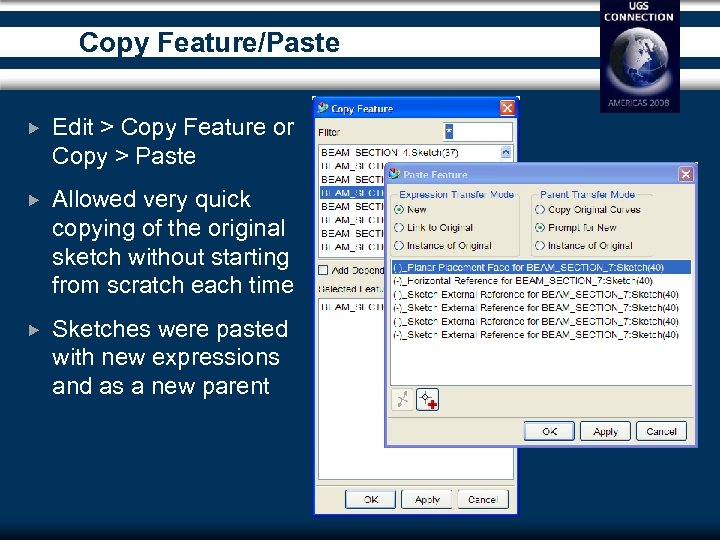
Task: Click the Filter input field in Copy Feature
Action: [x=478, y=132]
